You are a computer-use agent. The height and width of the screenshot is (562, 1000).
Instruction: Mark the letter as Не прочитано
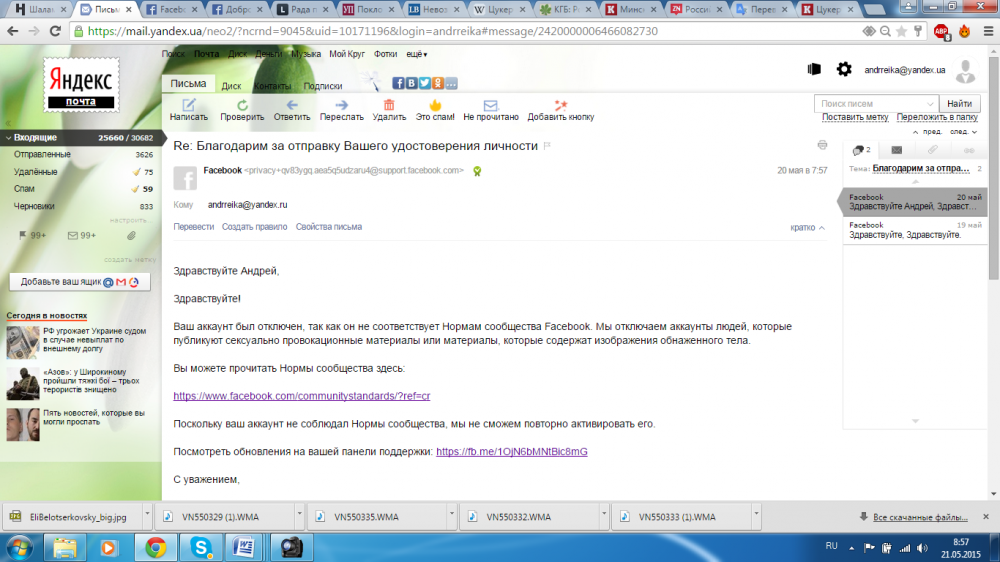pos(490,105)
